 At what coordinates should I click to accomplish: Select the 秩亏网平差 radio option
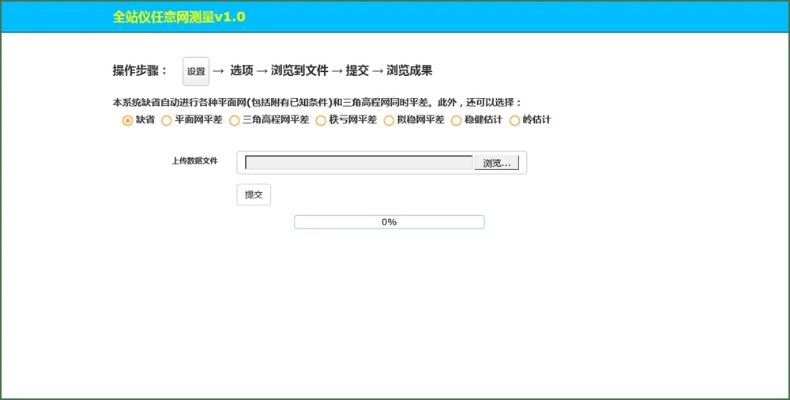[x=321, y=120]
